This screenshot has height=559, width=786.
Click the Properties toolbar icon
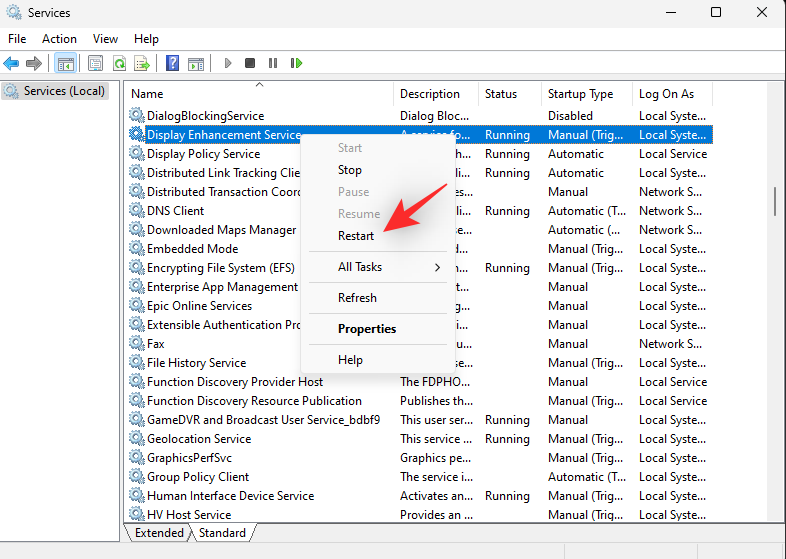point(96,63)
